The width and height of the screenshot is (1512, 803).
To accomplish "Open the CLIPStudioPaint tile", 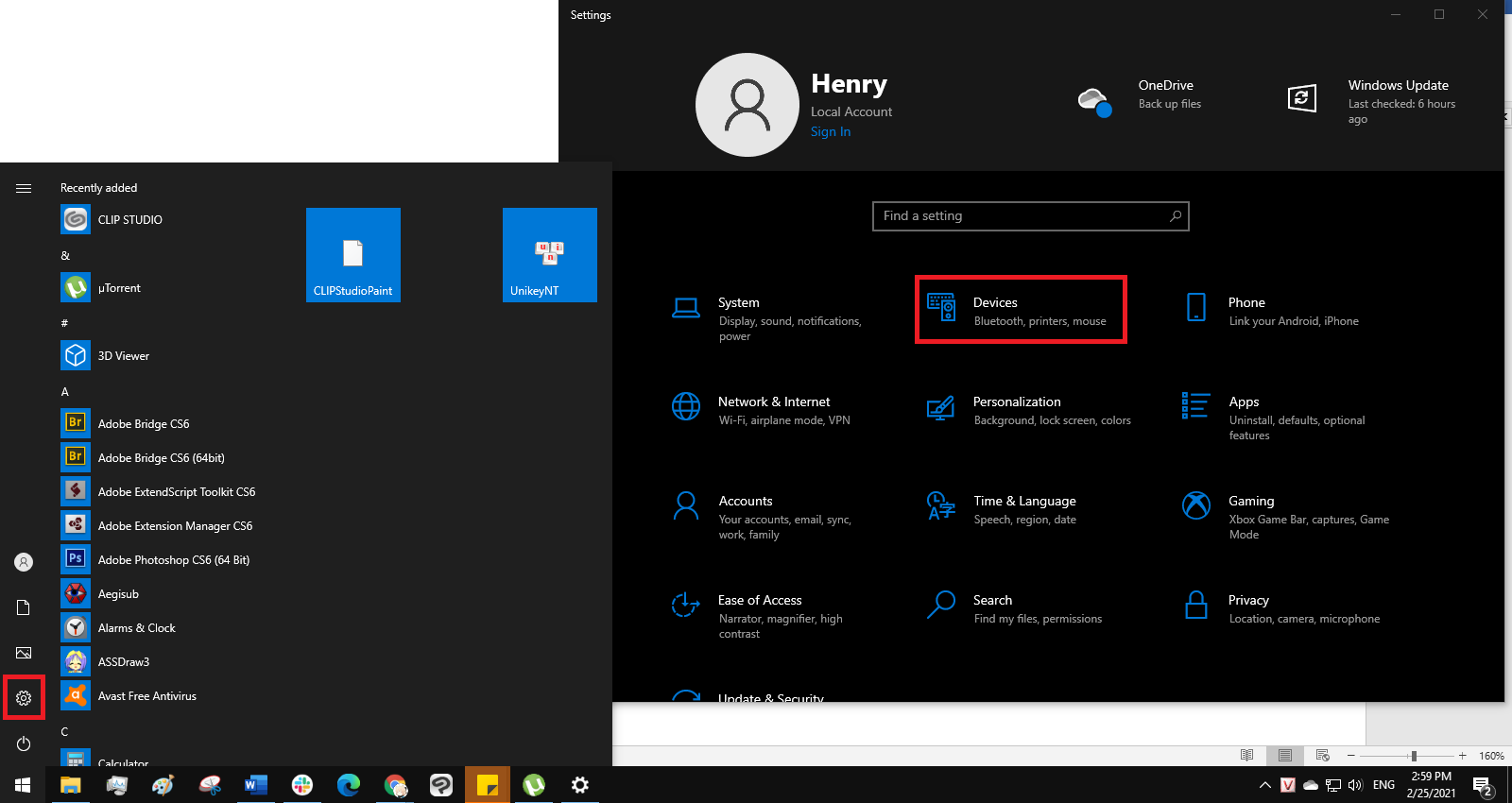I will tap(352, 255).
